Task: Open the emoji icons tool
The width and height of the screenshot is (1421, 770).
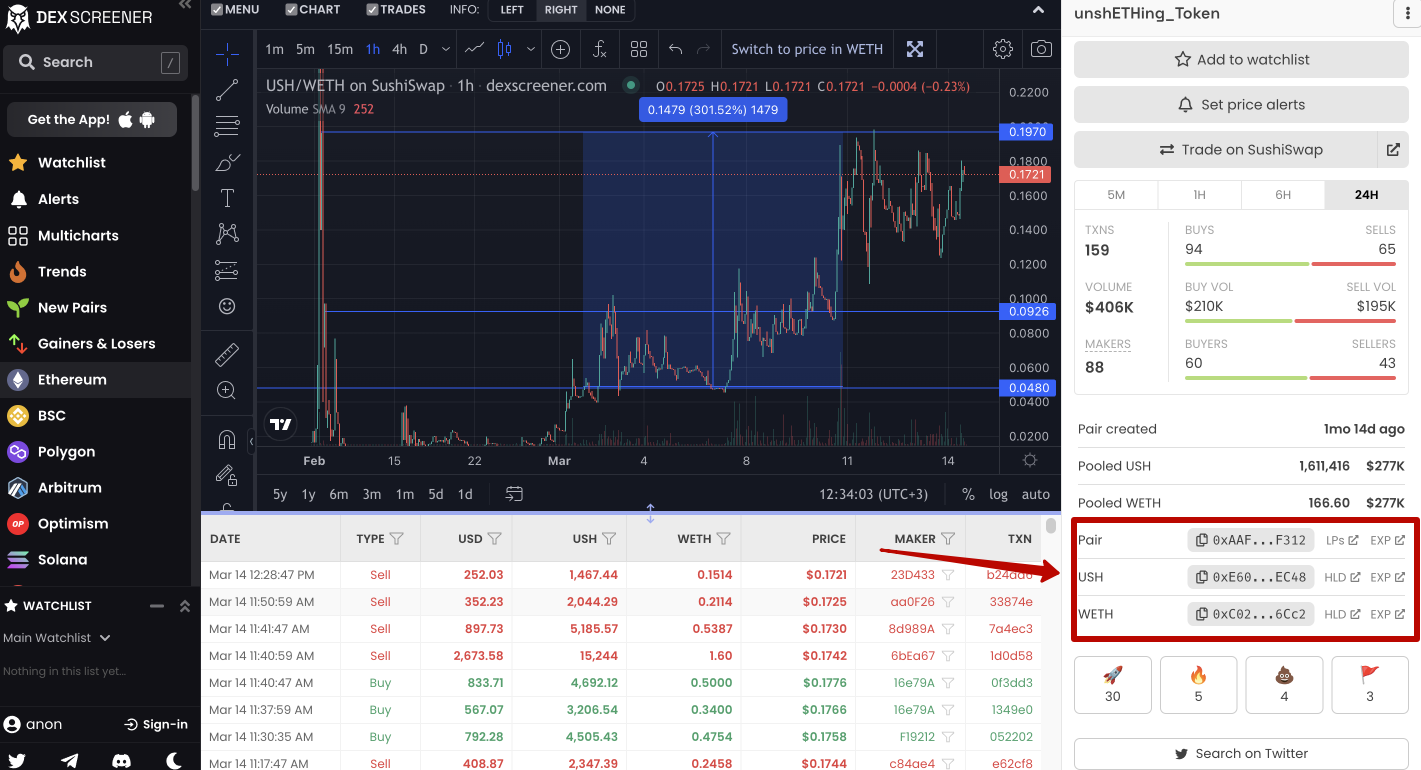Action: coord(227,306)
